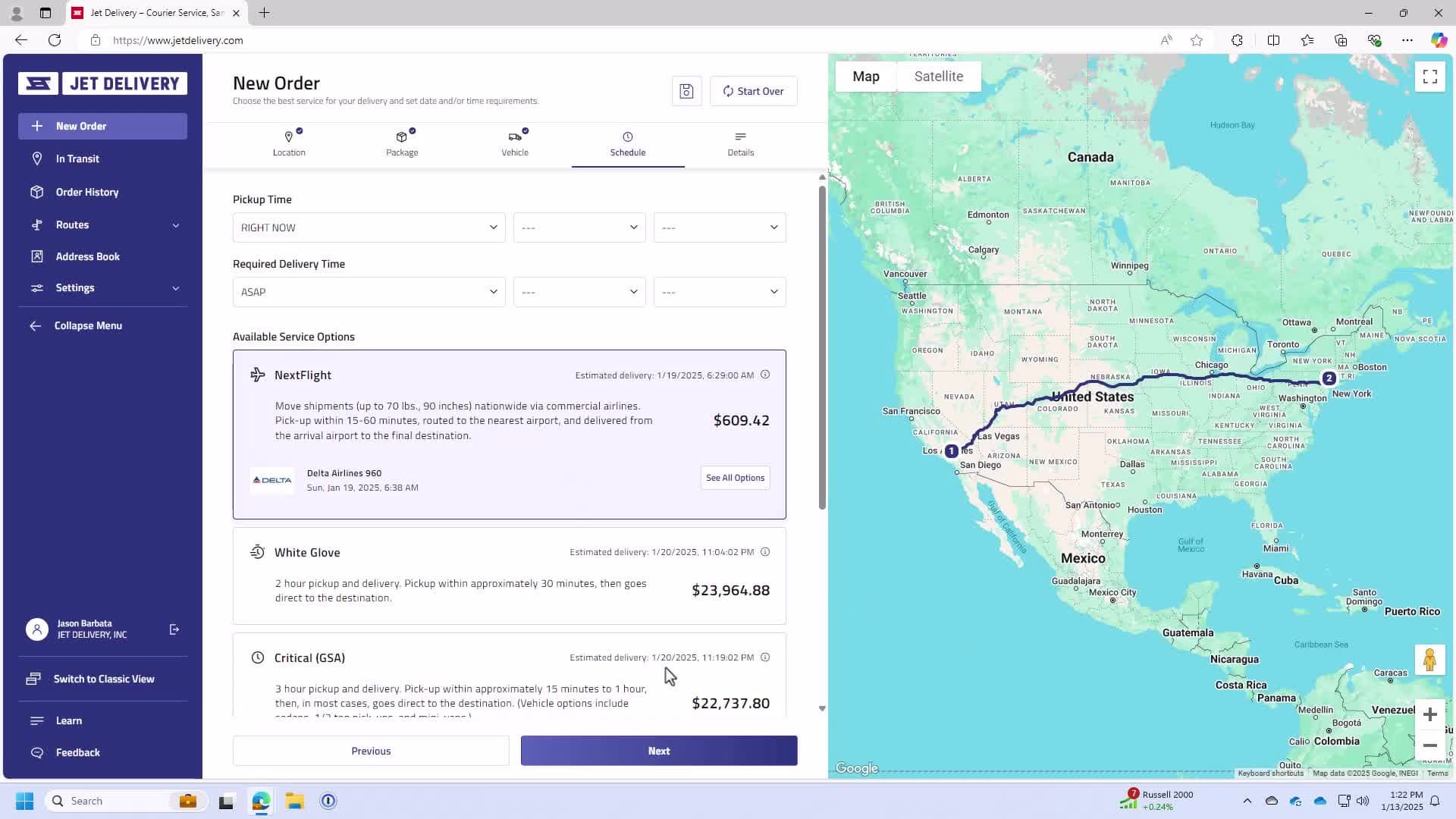Screen dimensions: 1456x819
Task: Switch to the Satellite map view
Action: (x=937, y=76)
